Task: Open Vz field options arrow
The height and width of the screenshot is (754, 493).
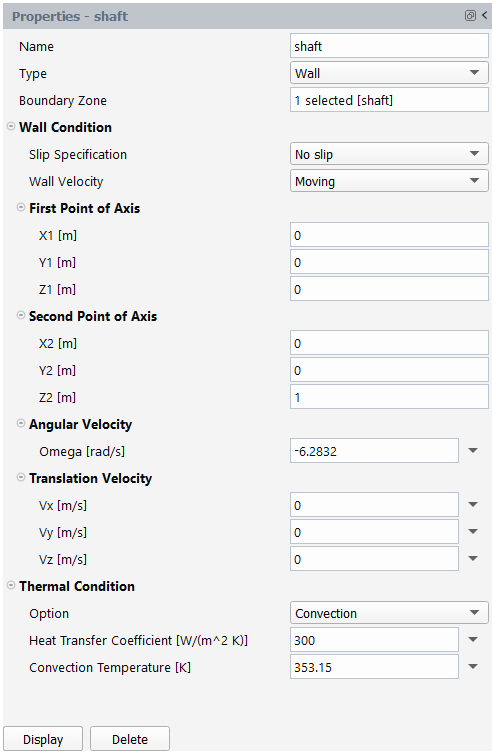Action: pyautogui.click(x=473, y=558)
